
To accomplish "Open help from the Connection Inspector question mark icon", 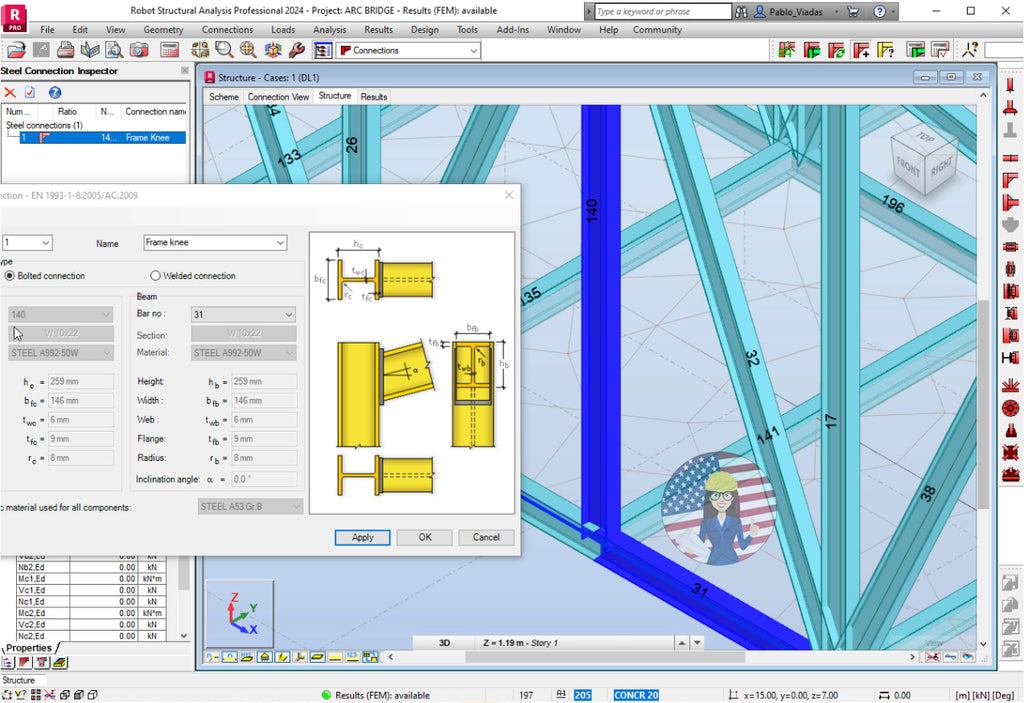I will 56,92.
